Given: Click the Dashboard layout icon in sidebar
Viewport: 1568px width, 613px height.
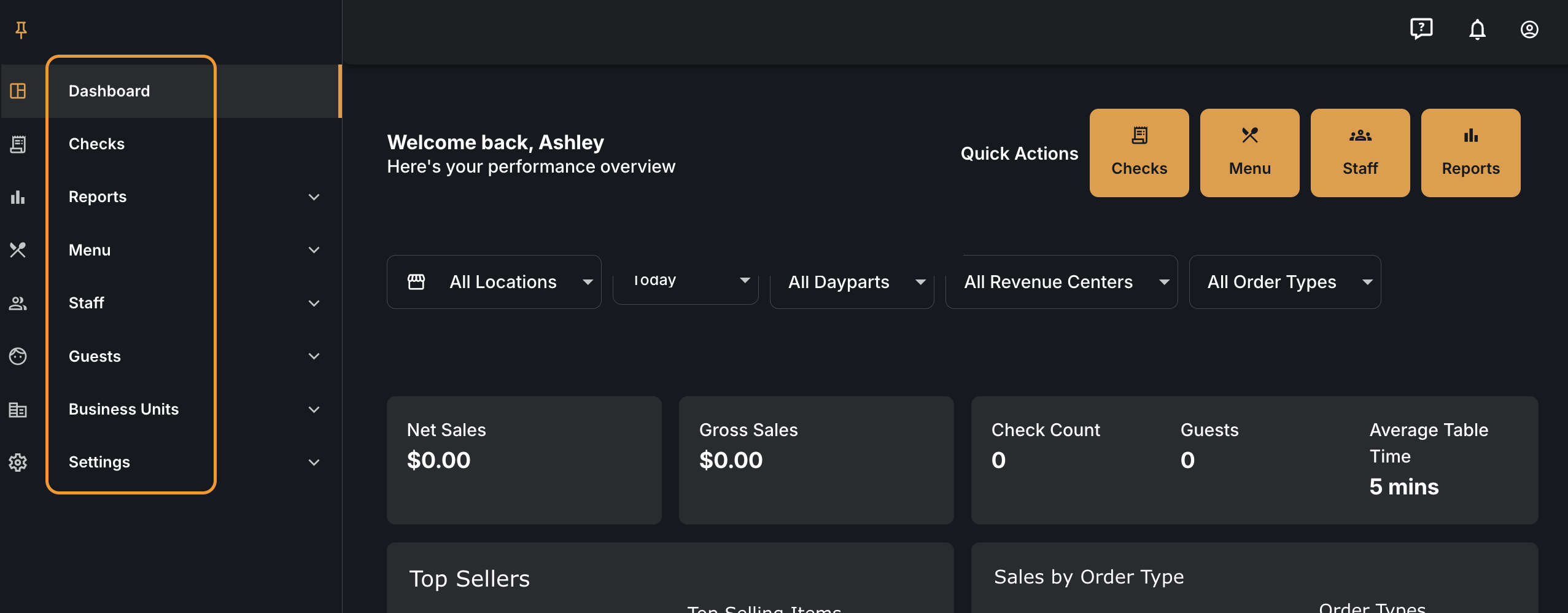Looking at the screenshot, I should click(18, 91).
